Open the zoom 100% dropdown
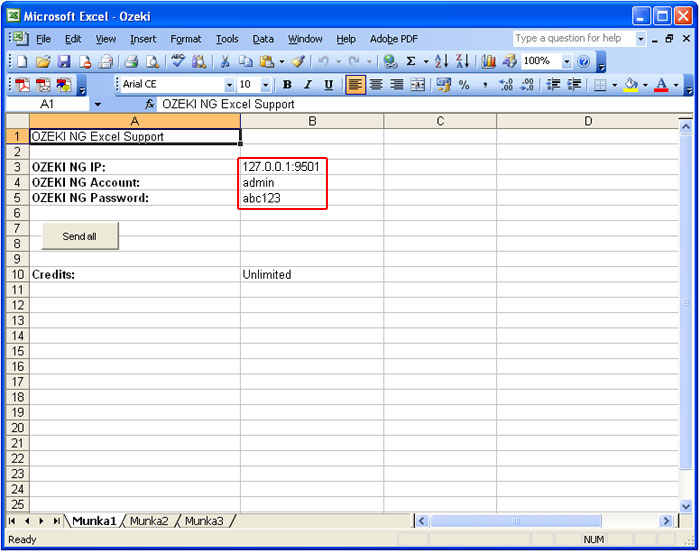This screenshot has width=700, height=553. 567,62
